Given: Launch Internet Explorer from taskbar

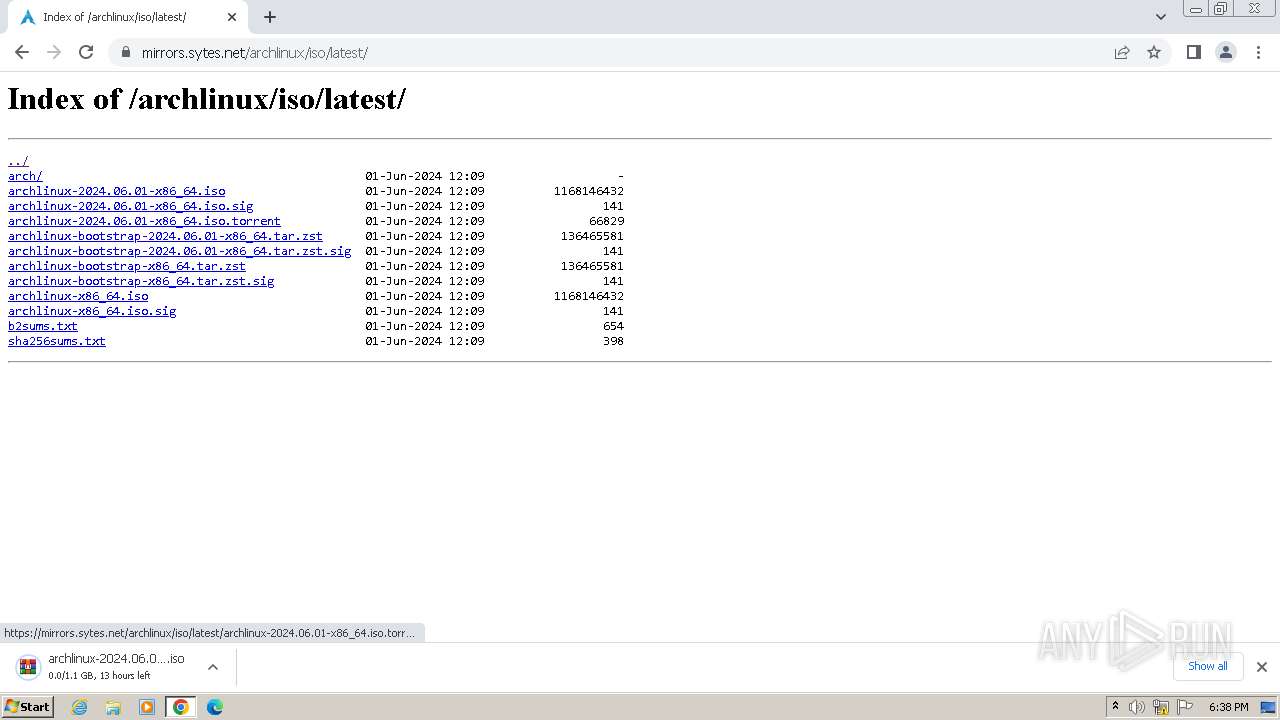Looking at the screenshot, I should (80, 707).
